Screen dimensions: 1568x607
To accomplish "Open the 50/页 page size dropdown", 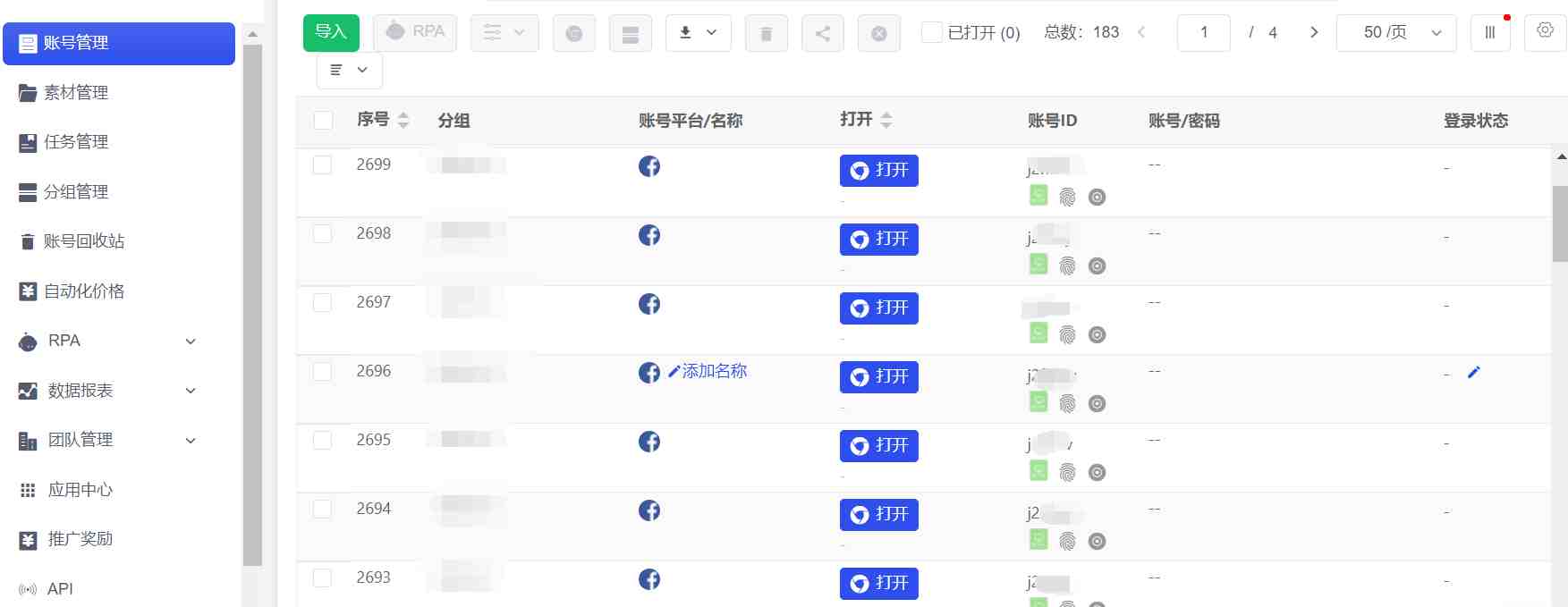I will (1395, 33).
